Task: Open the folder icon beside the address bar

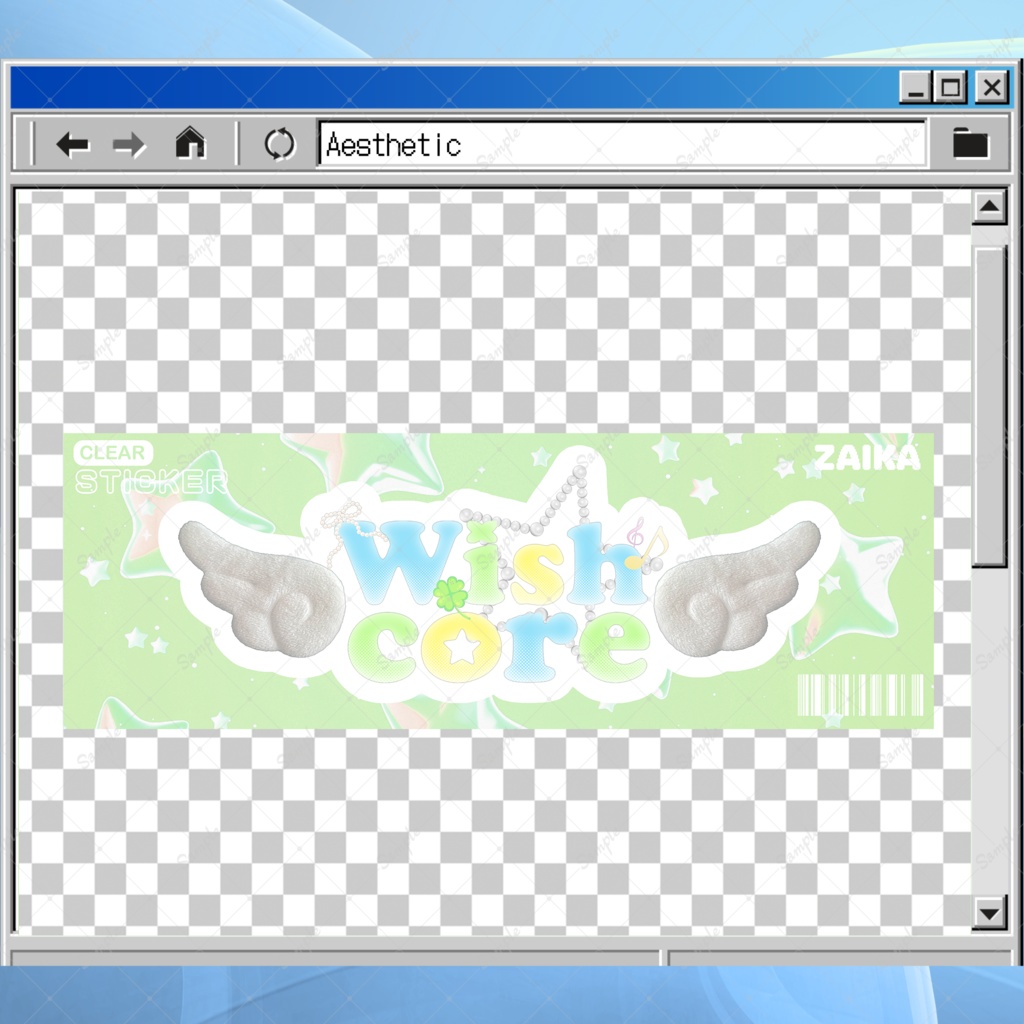Action: (x=972, y=145)
